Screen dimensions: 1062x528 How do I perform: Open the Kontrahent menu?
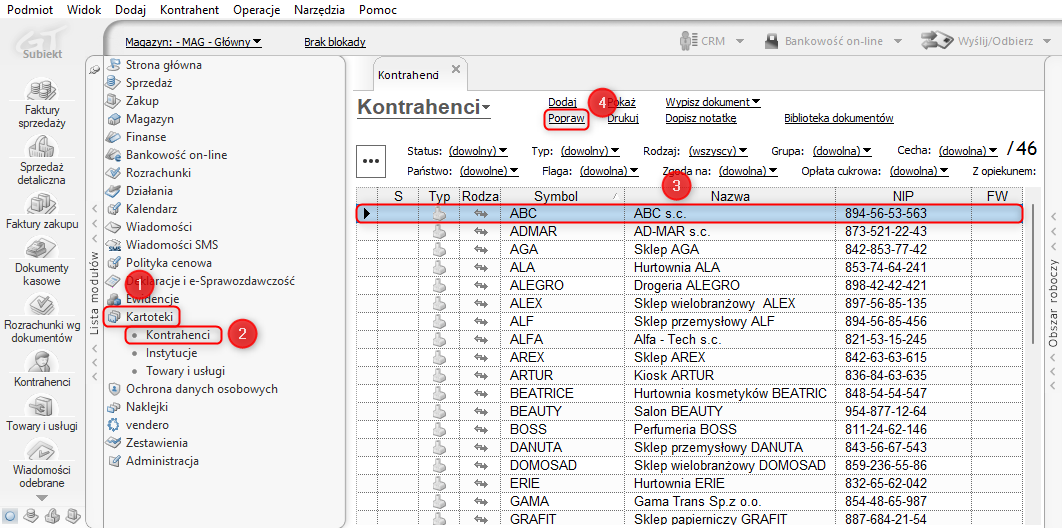[x=190, y=10]
